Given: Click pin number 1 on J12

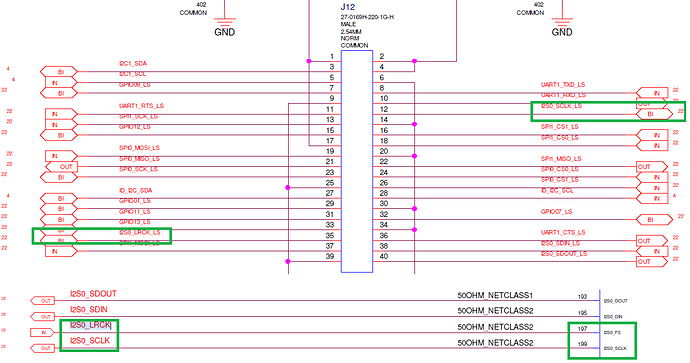Looking at the screenshot, I should (332, 56).
